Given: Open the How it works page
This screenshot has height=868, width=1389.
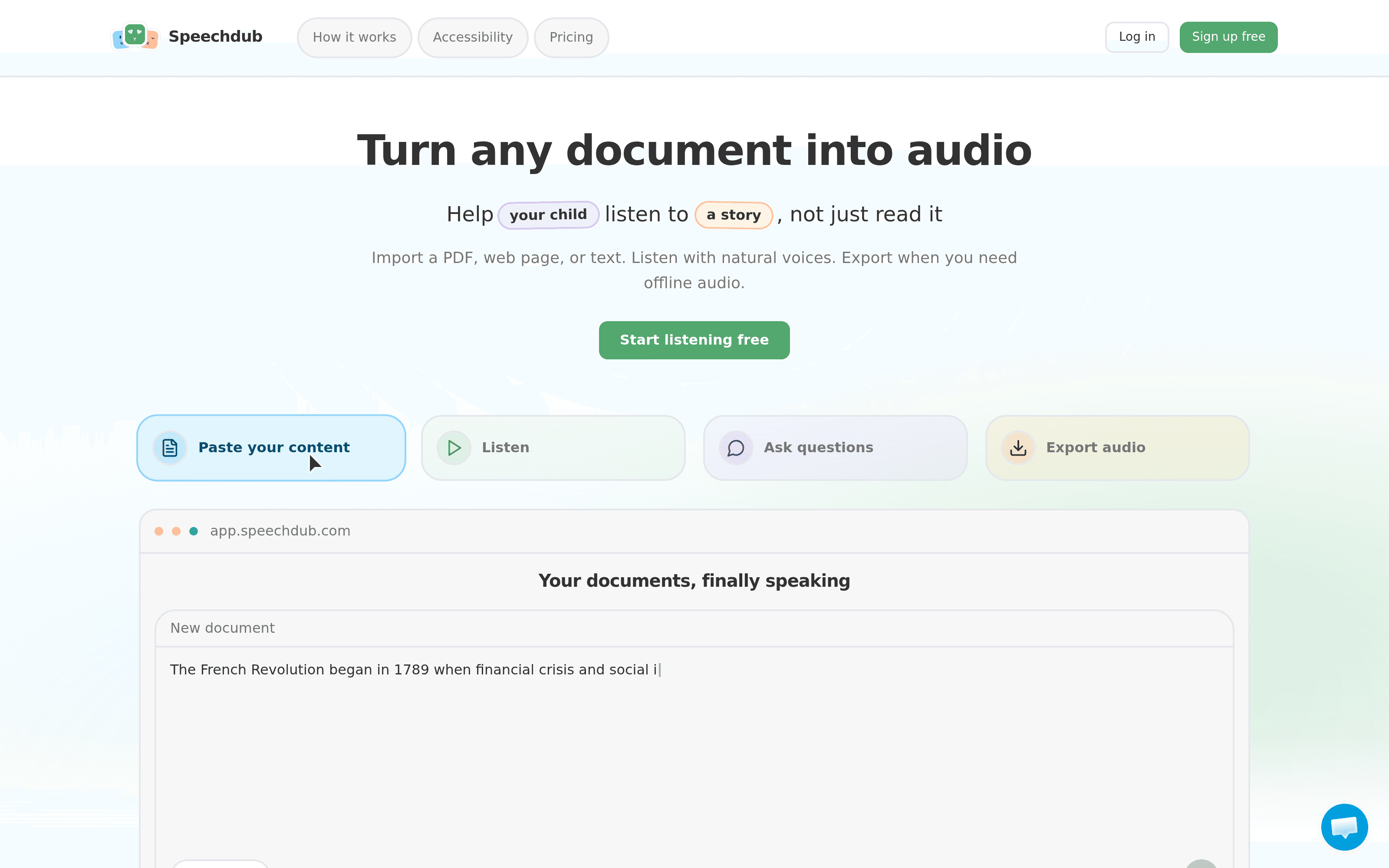Looking at the screenshot, I should click(x=354, y=37).
